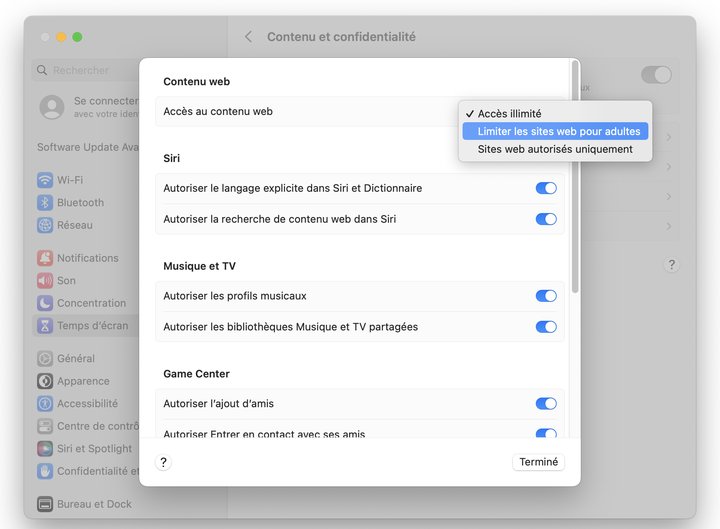
Task: Click the help question mark in dialog
Action: 164,462
